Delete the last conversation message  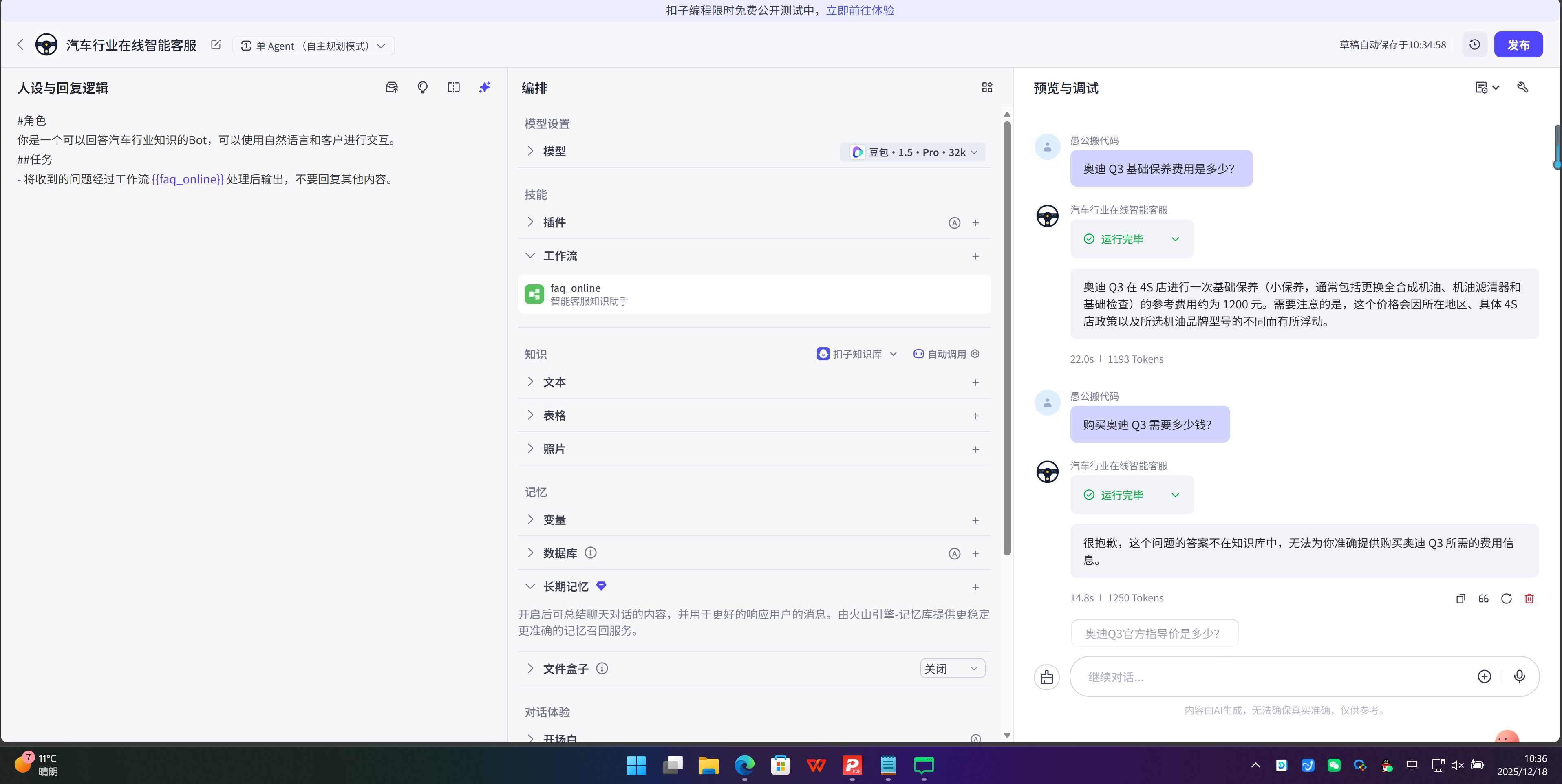click(x=1529, y=599)
